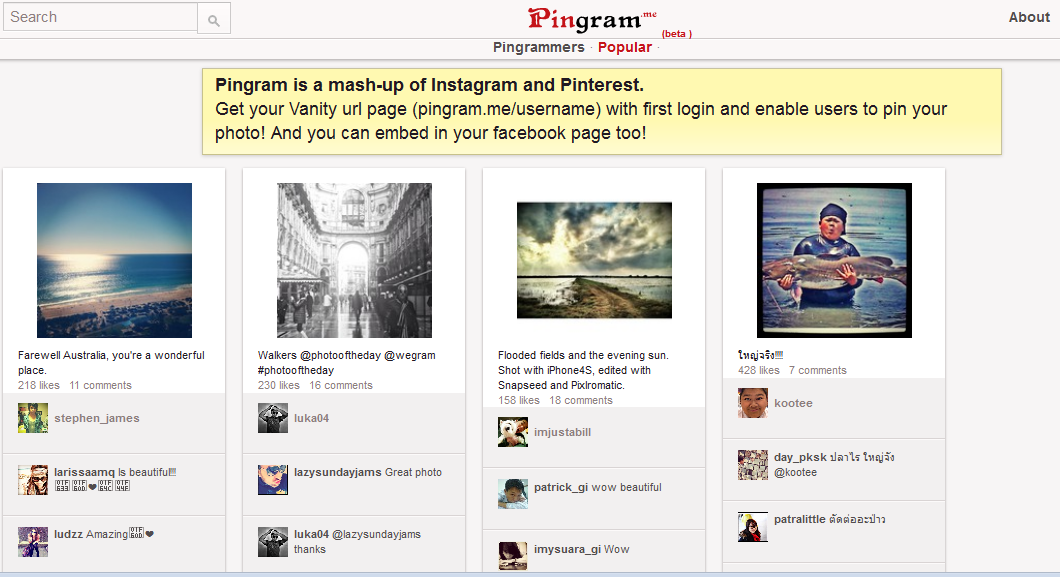Switch to the Pingrammers tab
Image resolution: width=1060 pixels, height=577 pixels.
(x=538, y=47)
